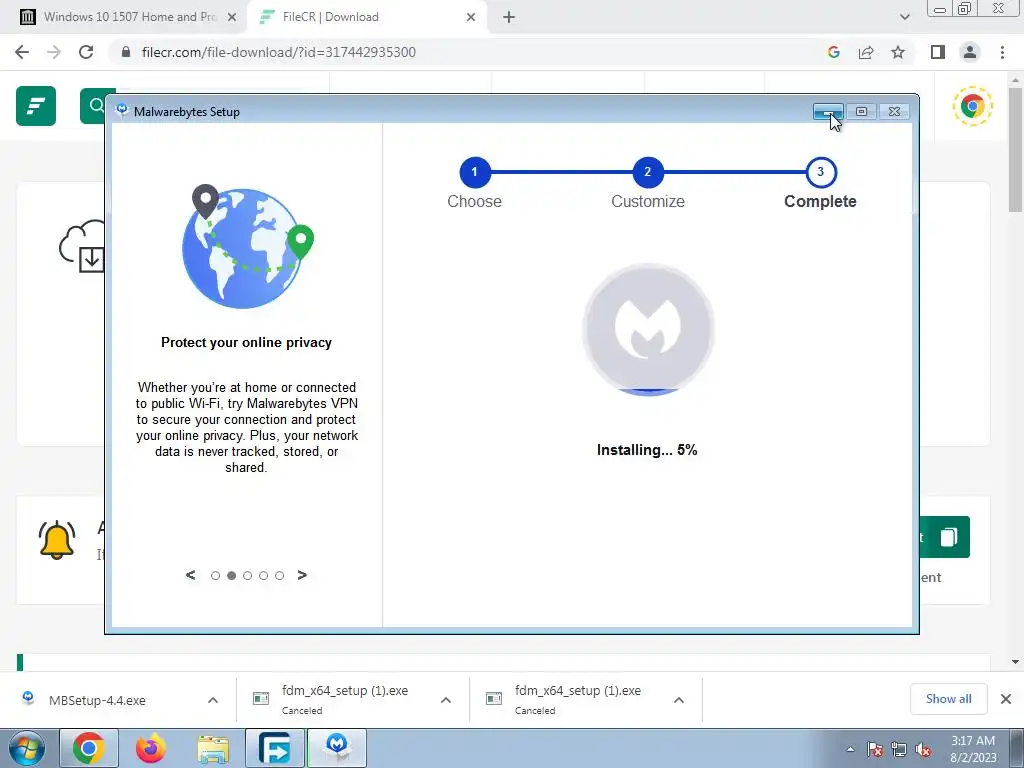Image resolution: width=1024 pixels, height=768 pixels.
Task: Show next slide in Malwarebytes carousel
Action: tap(302, 575)
